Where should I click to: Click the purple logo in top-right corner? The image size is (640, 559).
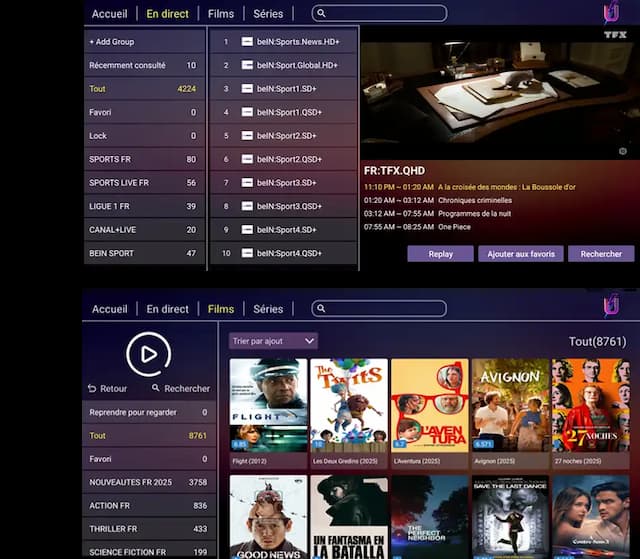point(611,13)
